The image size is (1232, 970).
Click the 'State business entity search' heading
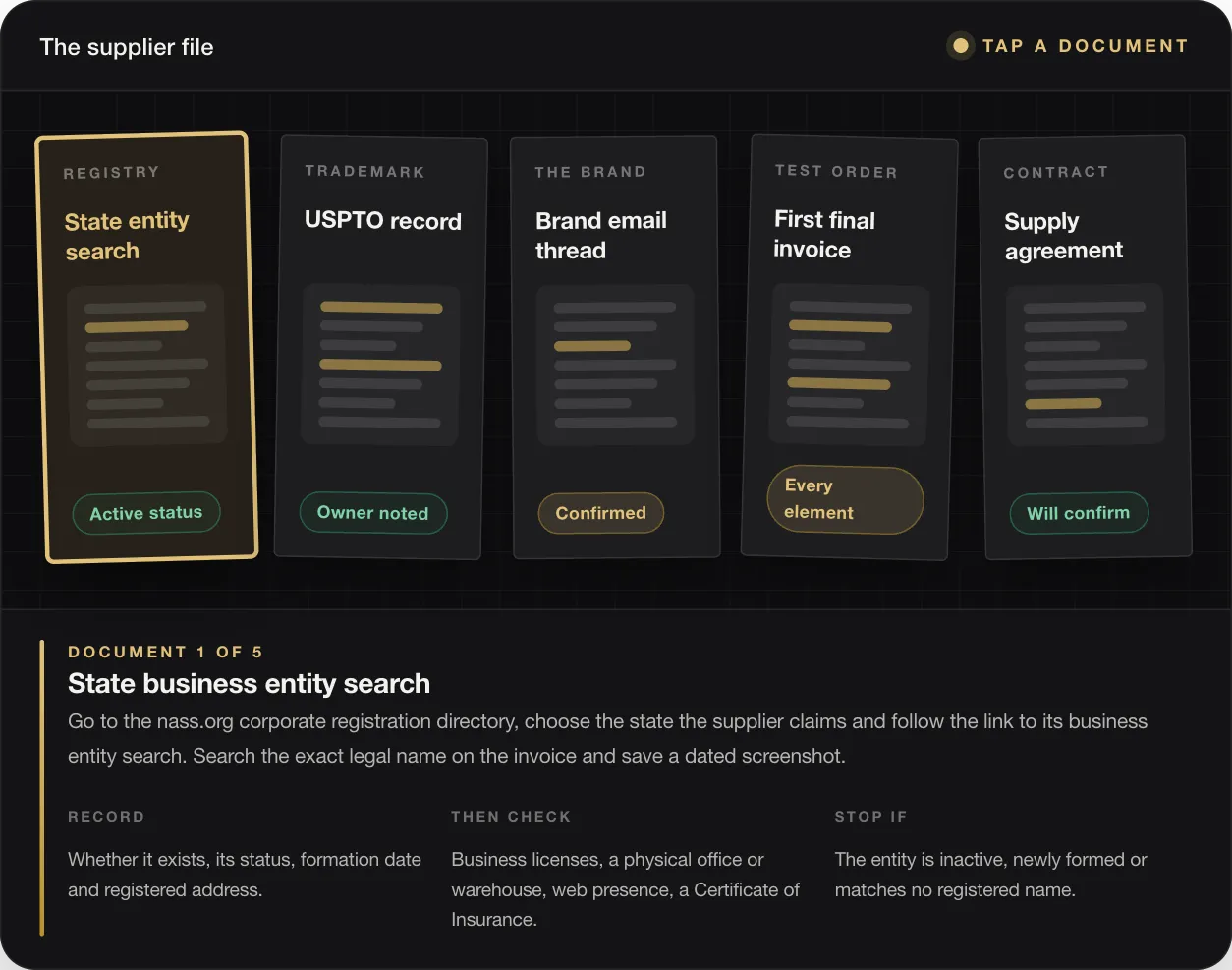(249, 684)
